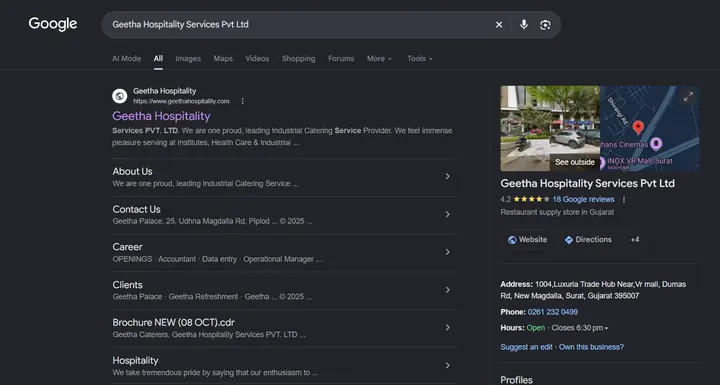Expand business hours next to Closes 6:30 pm
Image resolution: width=720 pixels, height=385 pixels.
(x=607, y=328)
